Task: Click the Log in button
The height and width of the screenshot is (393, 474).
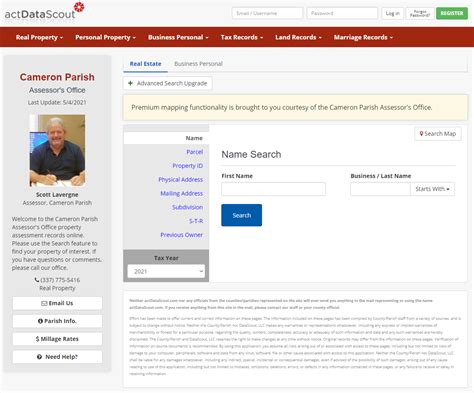Action: [x=392, y=13]
